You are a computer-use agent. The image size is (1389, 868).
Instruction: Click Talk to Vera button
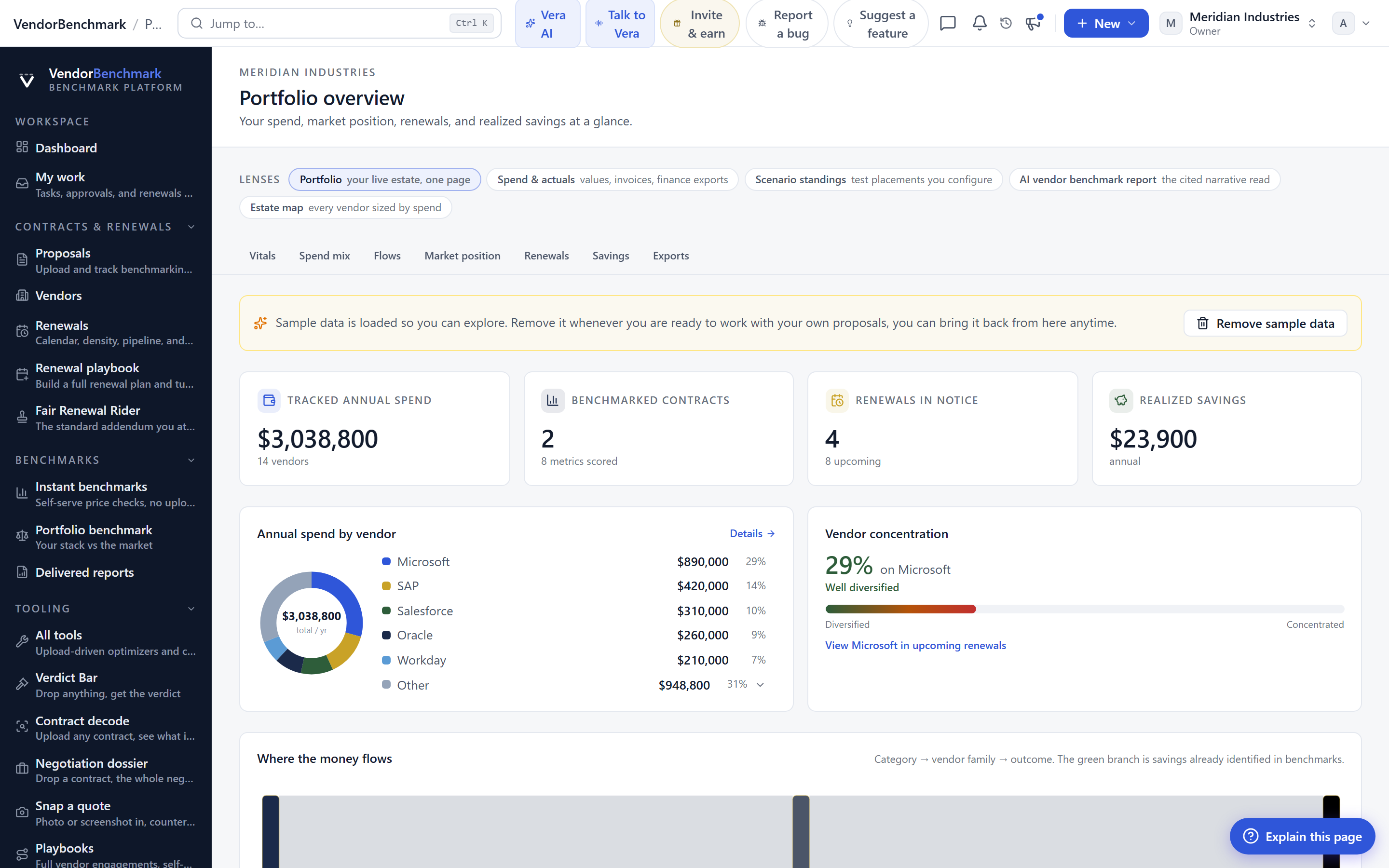click(x=620, y=24)
